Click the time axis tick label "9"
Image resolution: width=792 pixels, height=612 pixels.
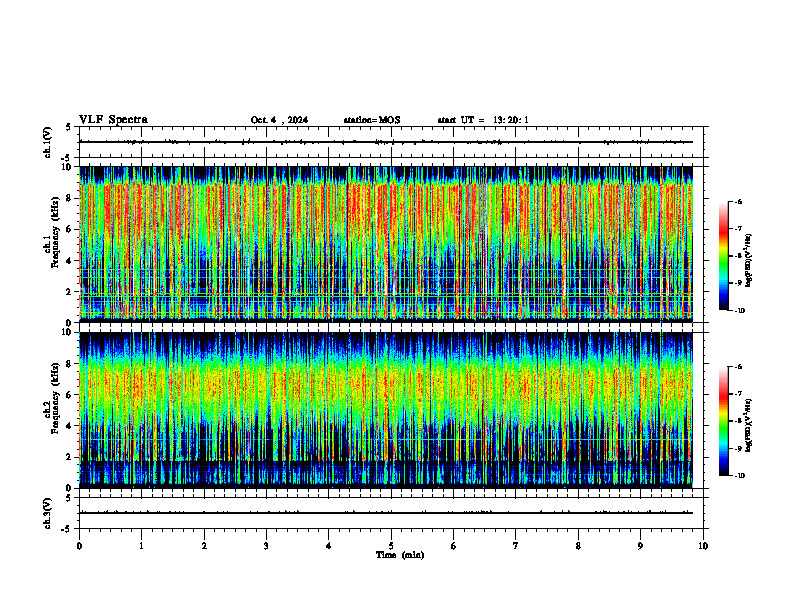(640, 546)
